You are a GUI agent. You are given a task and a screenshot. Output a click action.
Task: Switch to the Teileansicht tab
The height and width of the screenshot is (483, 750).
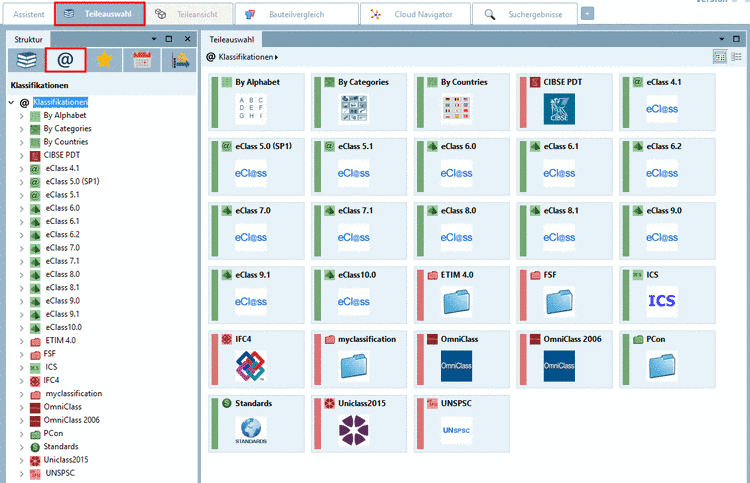(x=189, y=14)
